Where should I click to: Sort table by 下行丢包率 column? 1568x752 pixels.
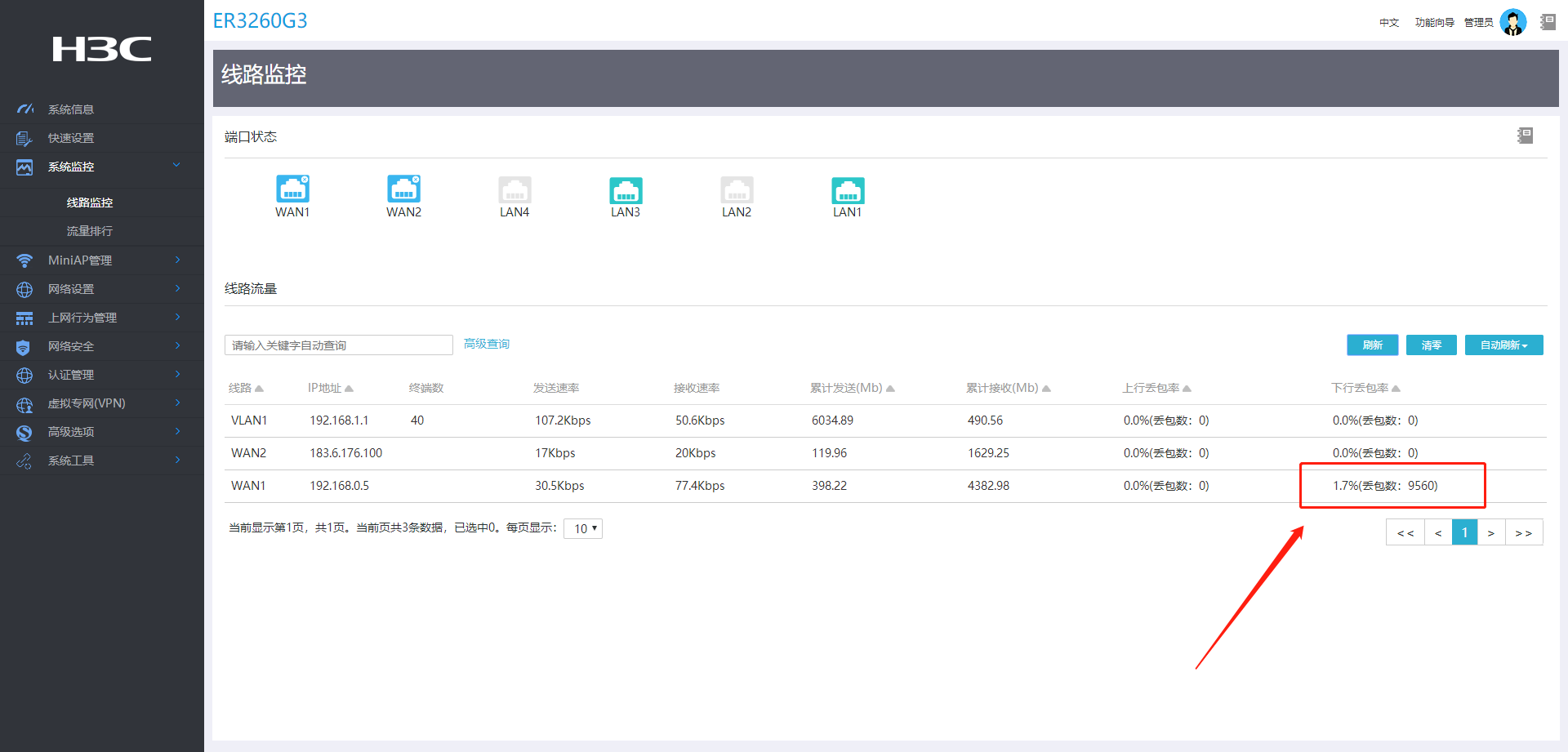[x=1365, y=388]
